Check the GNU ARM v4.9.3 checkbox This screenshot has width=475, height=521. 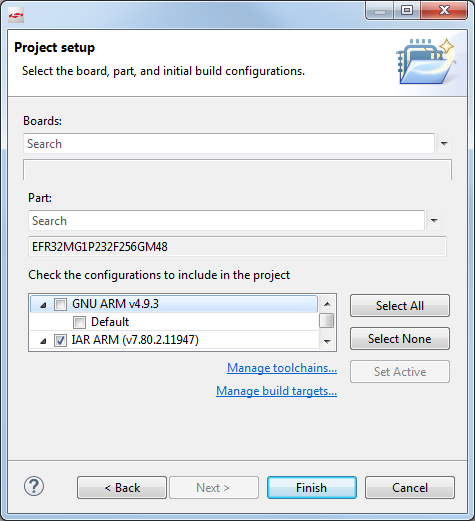[60, 304]
